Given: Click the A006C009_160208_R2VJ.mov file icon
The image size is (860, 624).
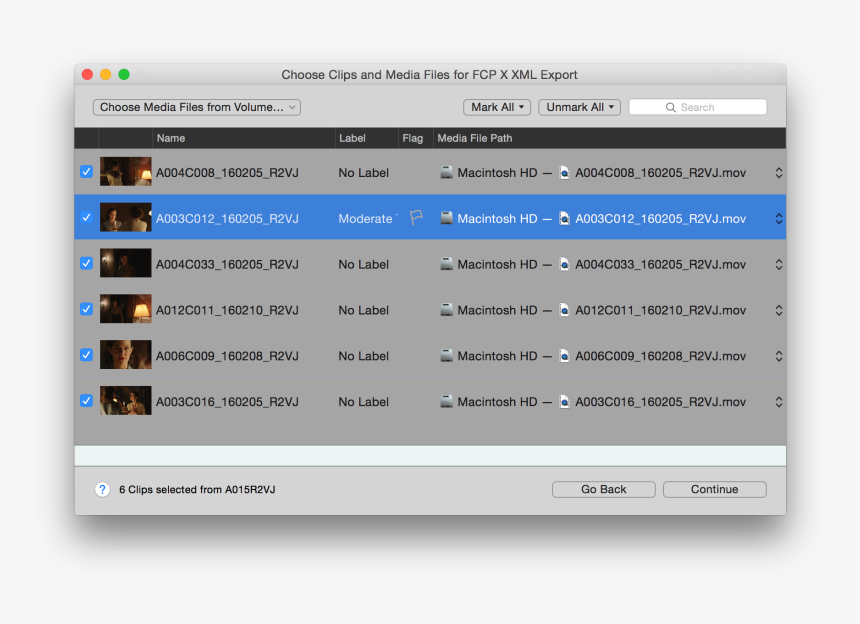Looking at the screenshot, I should pos(565,356).
